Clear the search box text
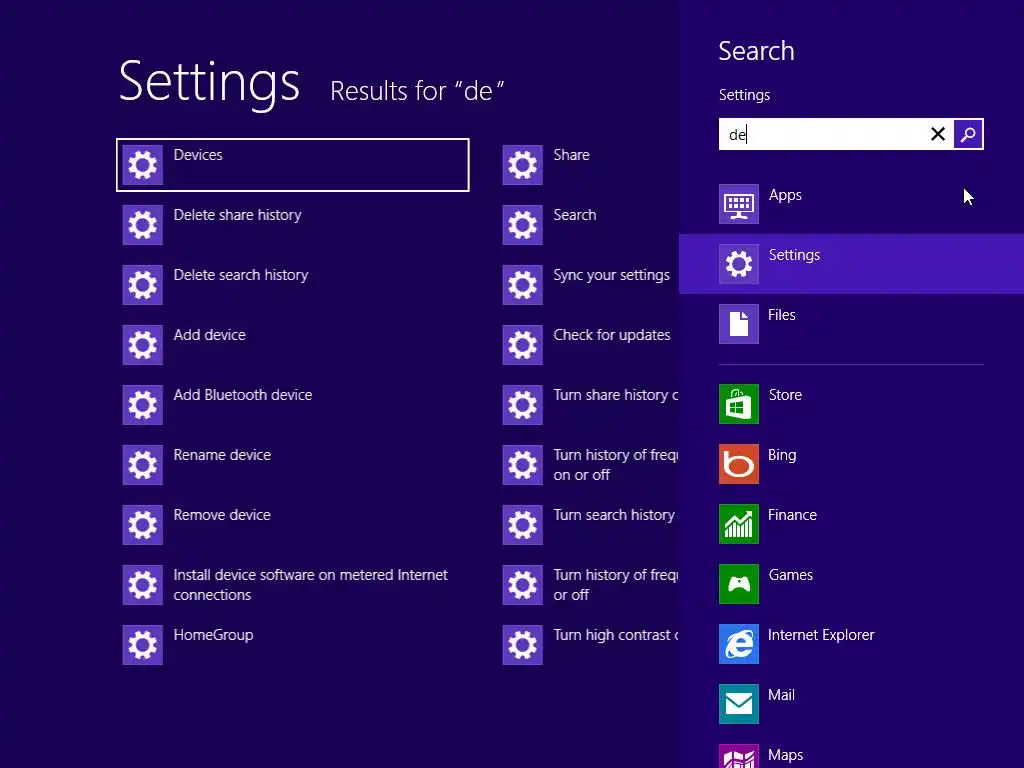Viewport: 1024px width, 768px height. 938,134
